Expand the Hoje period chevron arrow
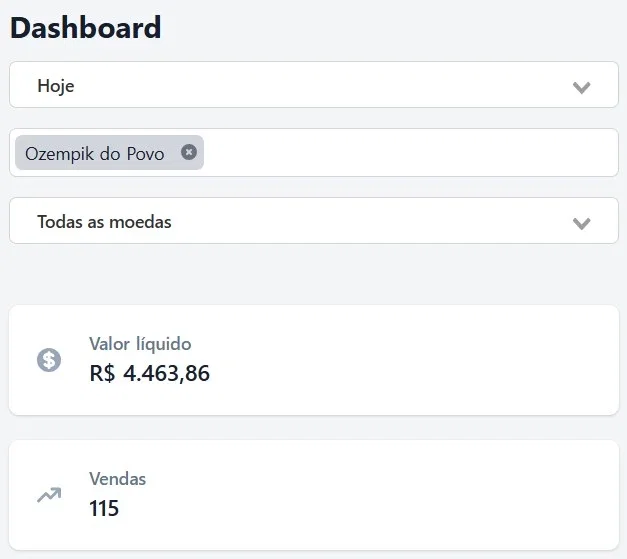This screenshot has height=559, width=627. (582, 87)
